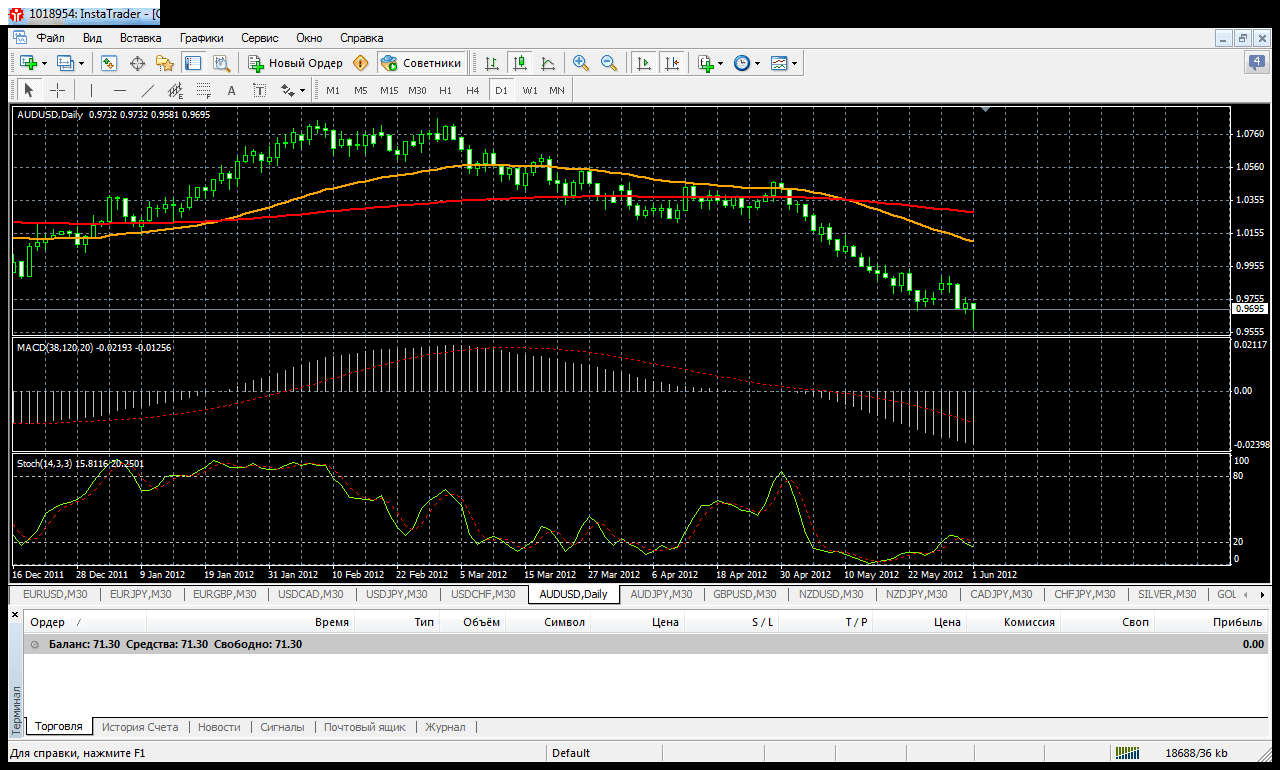Open the История Счета terminal tab
The width and height of the screenshot is (1280, 770).
[140, 727]
